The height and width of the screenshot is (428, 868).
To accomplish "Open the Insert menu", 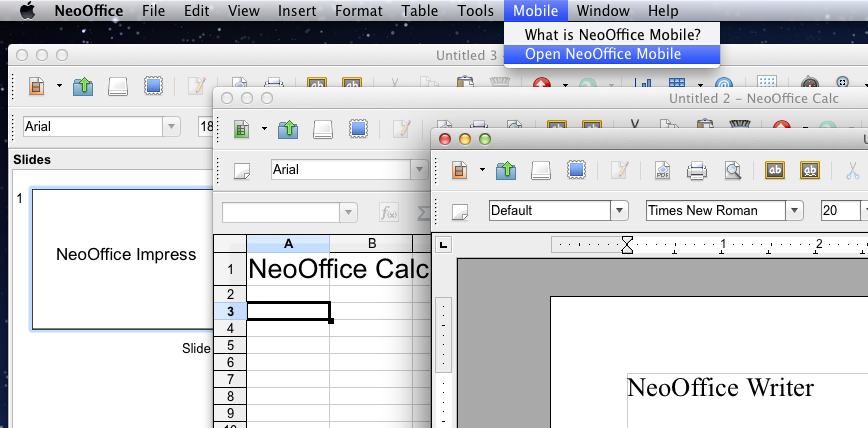I will [297, 11].
